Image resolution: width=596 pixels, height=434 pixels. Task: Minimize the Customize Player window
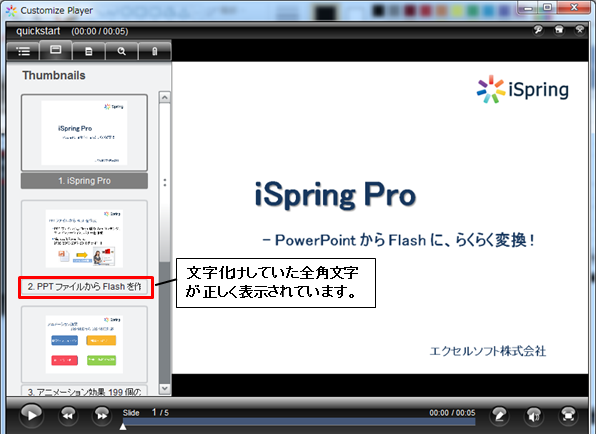(528, 7)
